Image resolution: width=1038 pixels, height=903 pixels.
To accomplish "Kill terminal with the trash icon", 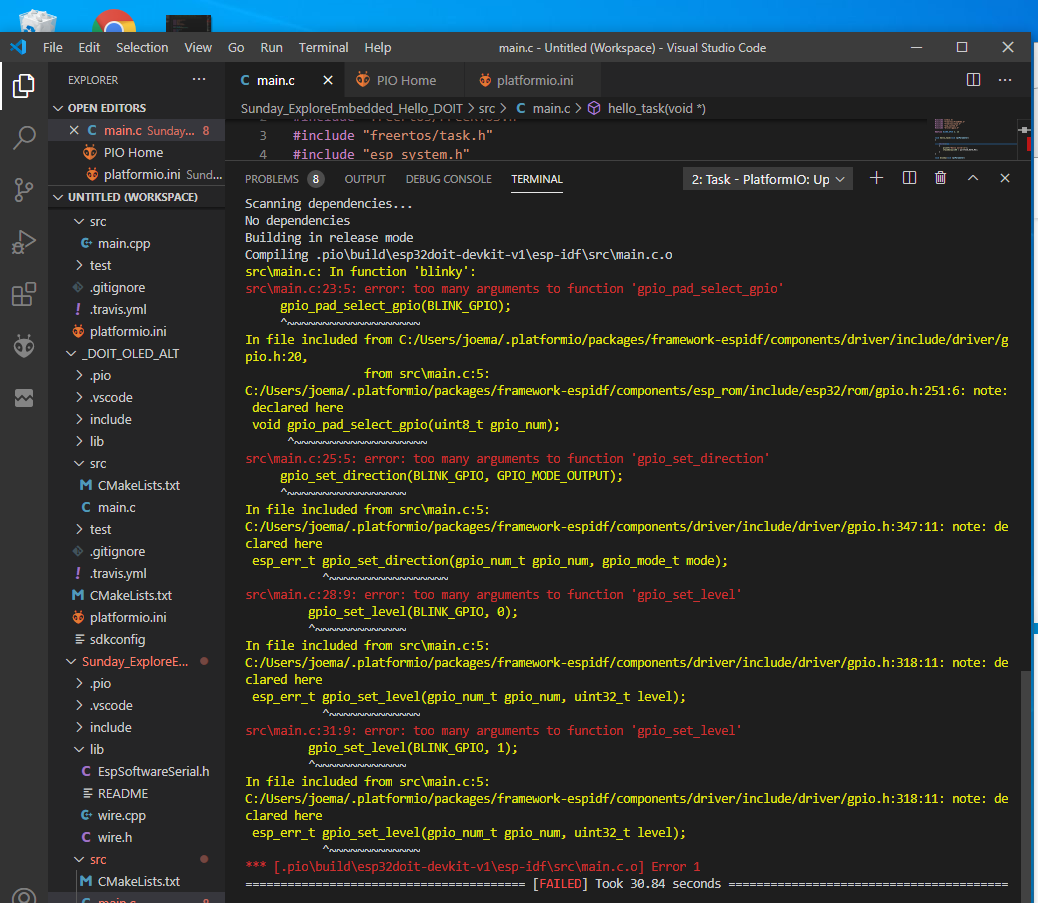I will (940, 178).
